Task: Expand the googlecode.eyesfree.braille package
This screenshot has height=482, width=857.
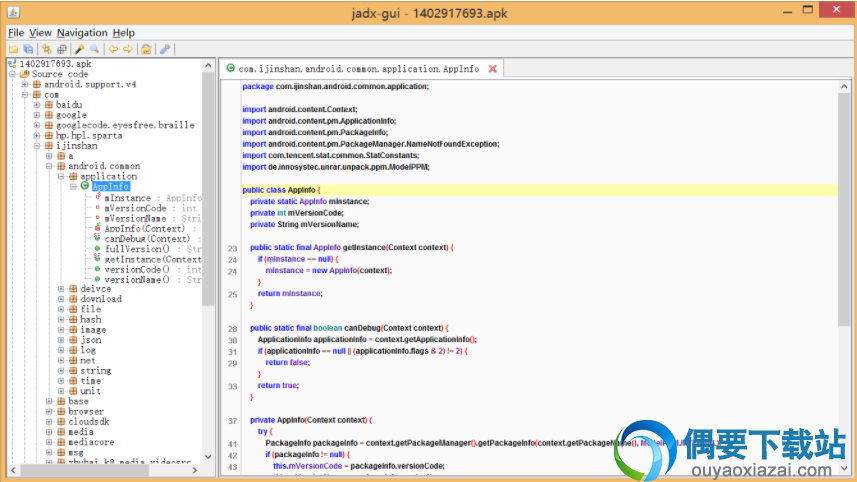Action: (37, 125)
